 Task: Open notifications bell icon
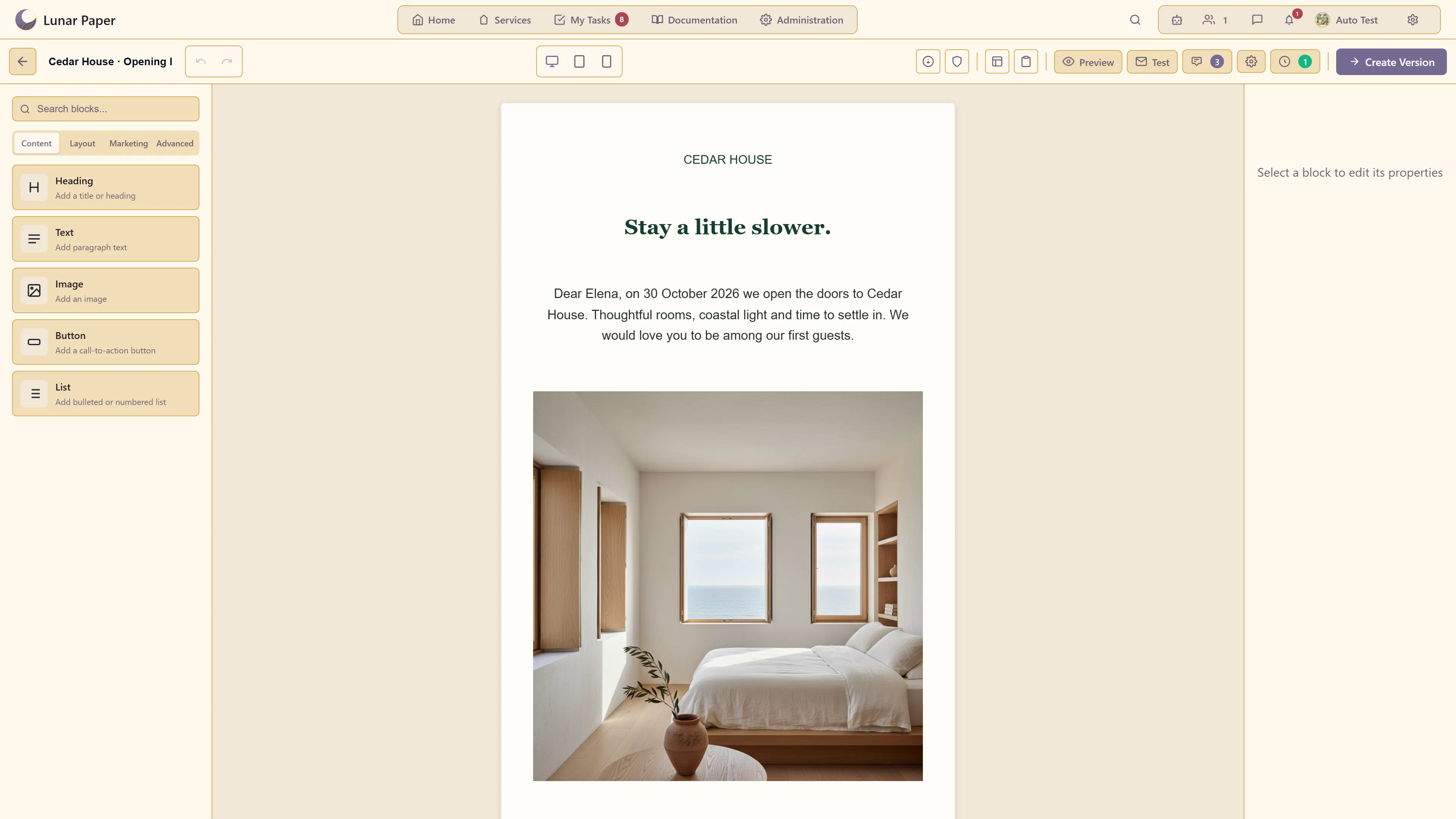[x=1289, y=20]
